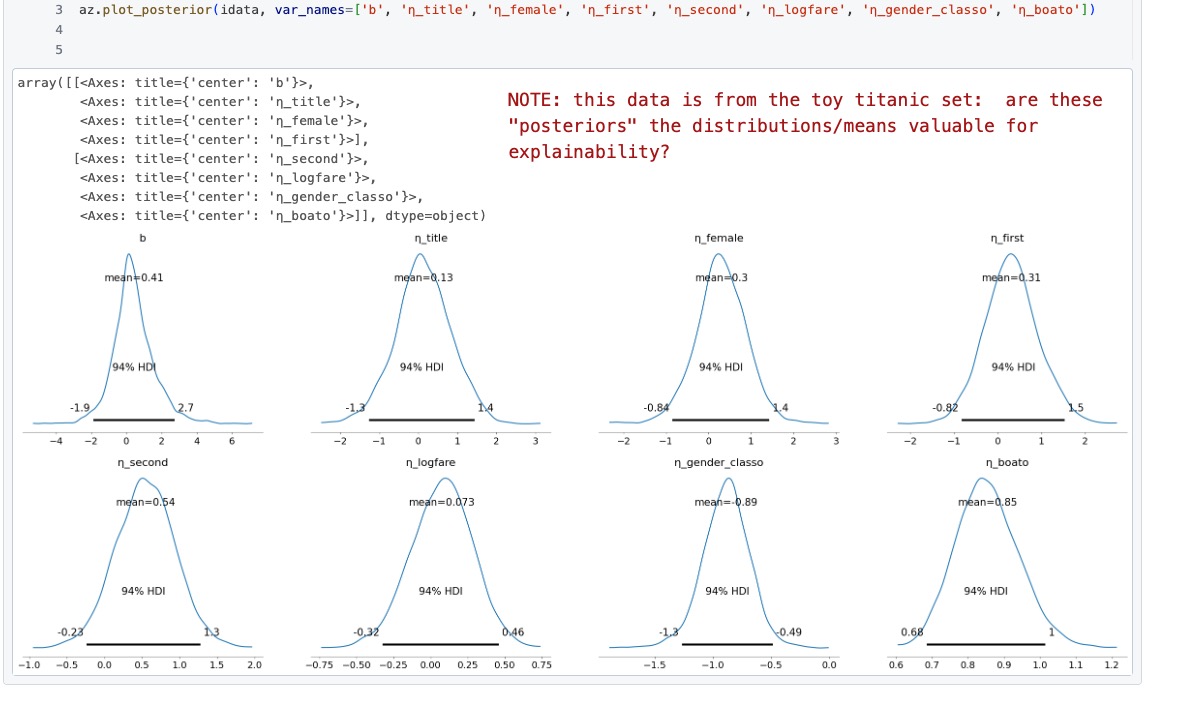Click the output line for Axes 'η_logfare'
Viewport: 1199px width, 705px height.
coord(228,178)
